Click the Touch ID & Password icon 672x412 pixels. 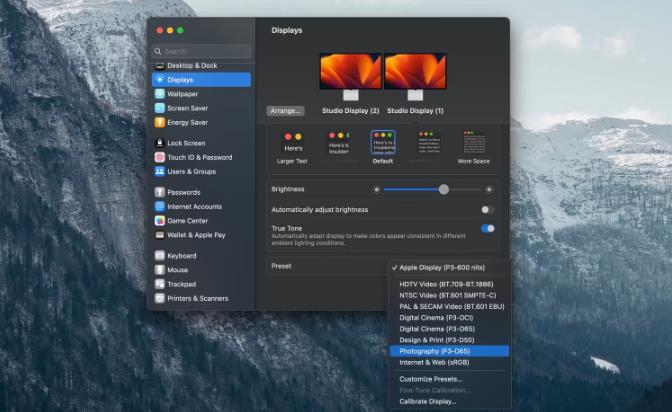pos(159,157)
